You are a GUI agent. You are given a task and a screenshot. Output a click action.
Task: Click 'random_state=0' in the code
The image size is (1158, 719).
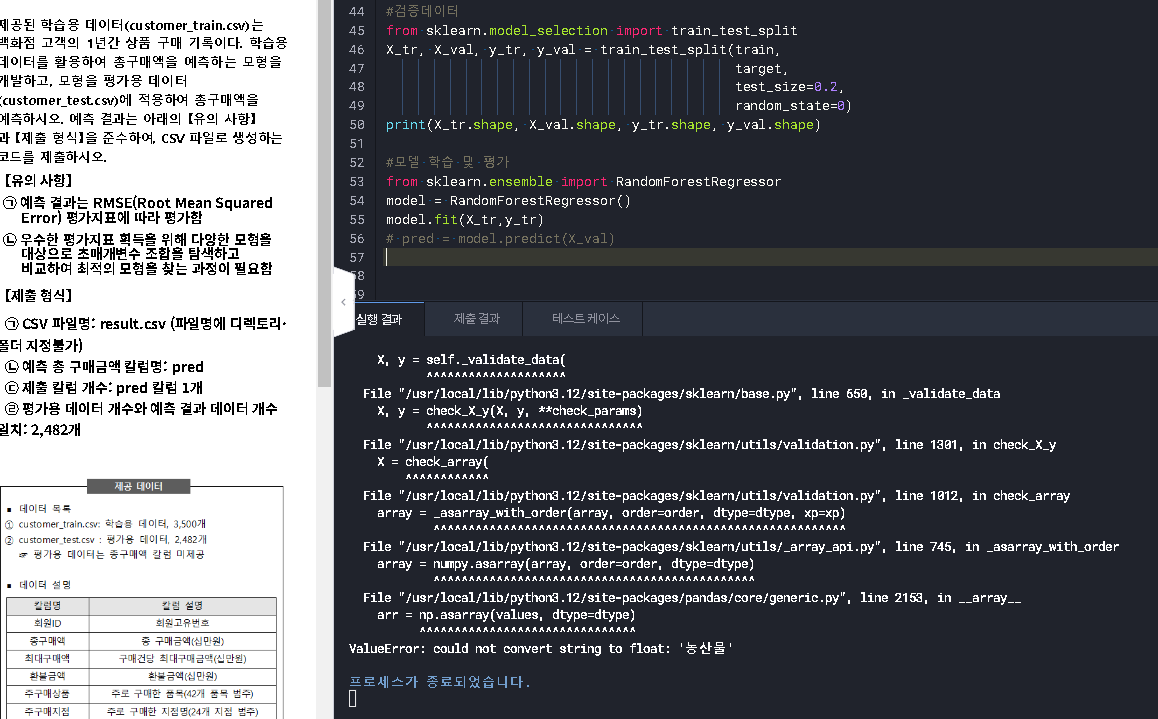click(790, 106)
